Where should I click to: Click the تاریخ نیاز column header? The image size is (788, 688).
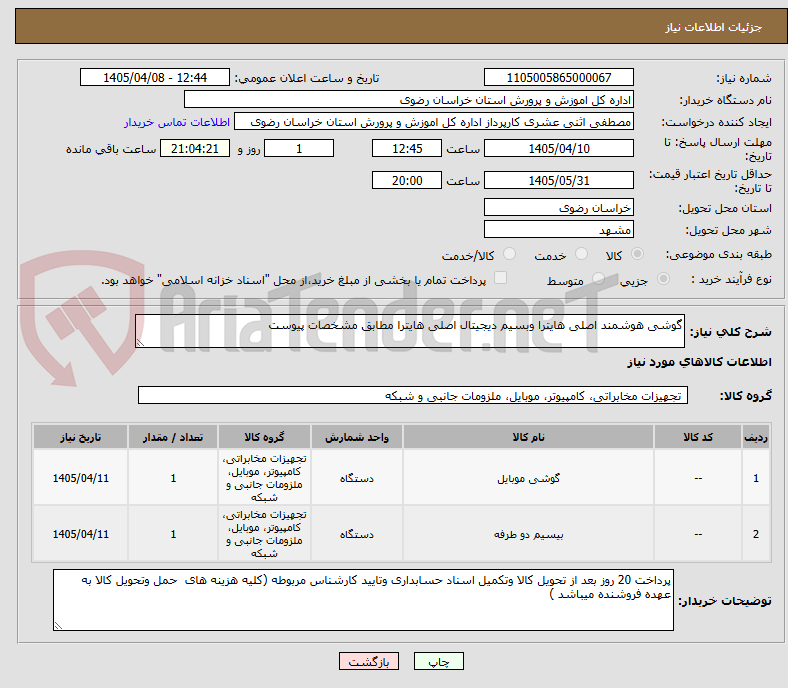(80, 437)
